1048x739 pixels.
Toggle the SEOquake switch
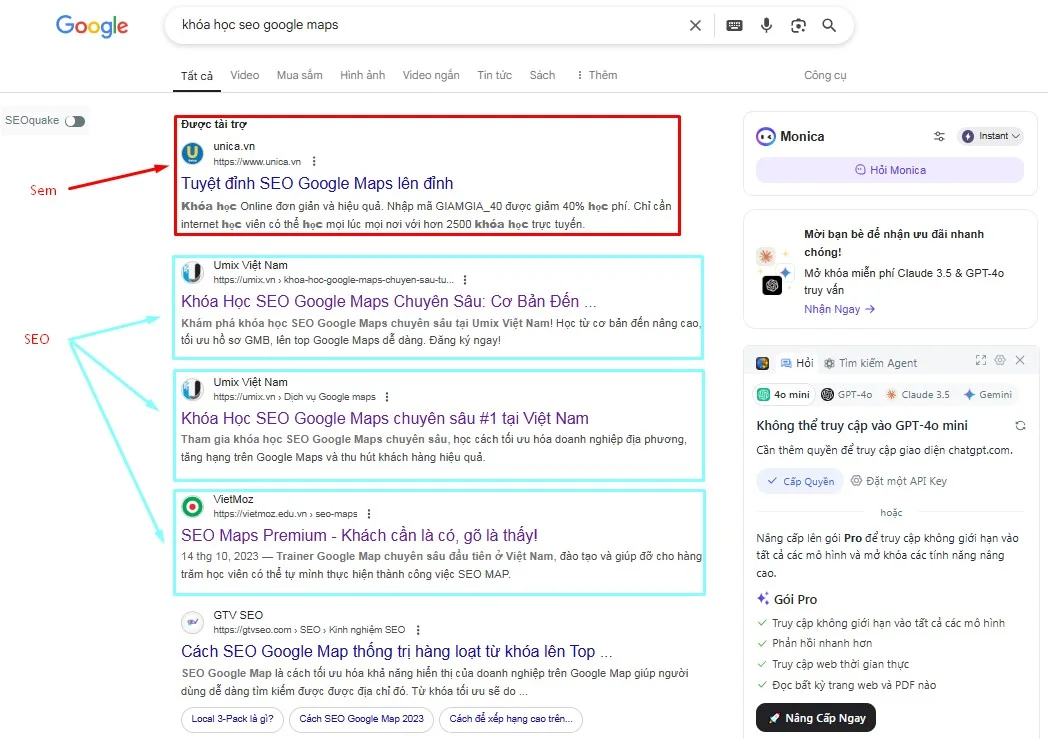(75, 121)
